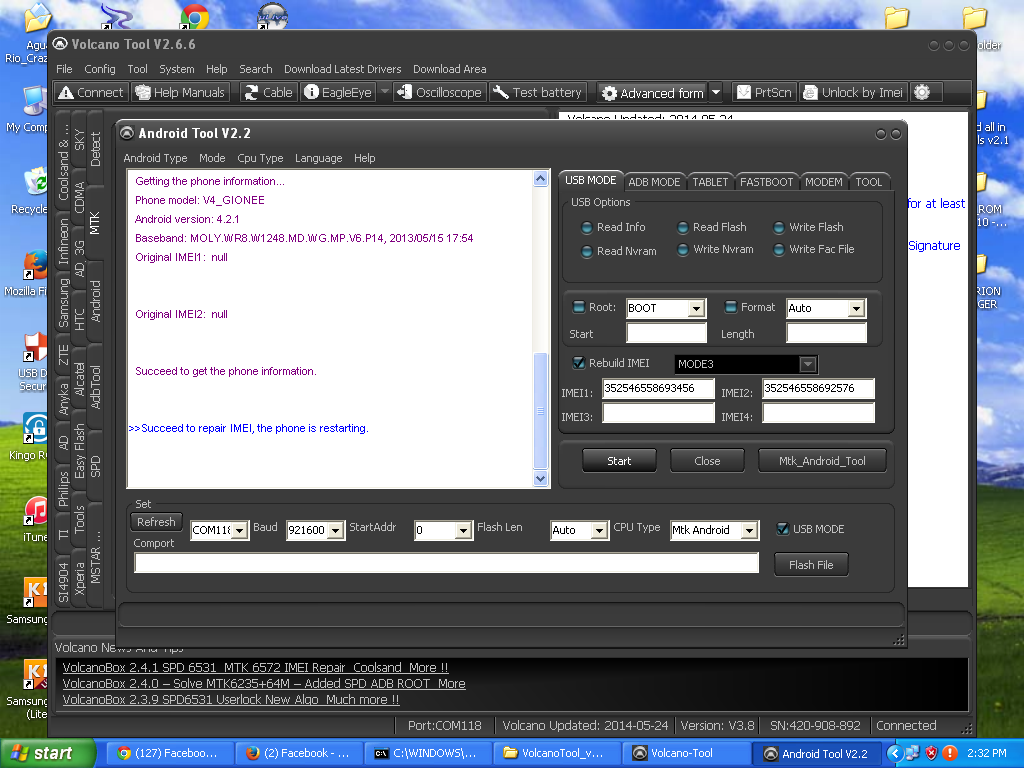Select the Write Flash radio option
Image resolution: width=1024 pixels, height=768 pixels.
coord(779,228)
